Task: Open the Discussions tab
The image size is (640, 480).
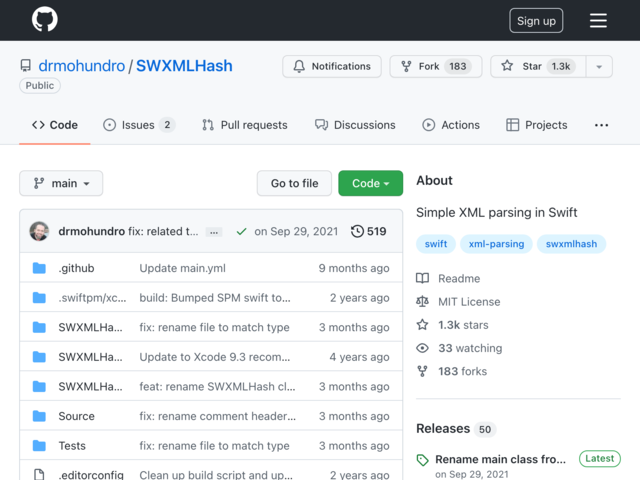Action: point(355,125)
